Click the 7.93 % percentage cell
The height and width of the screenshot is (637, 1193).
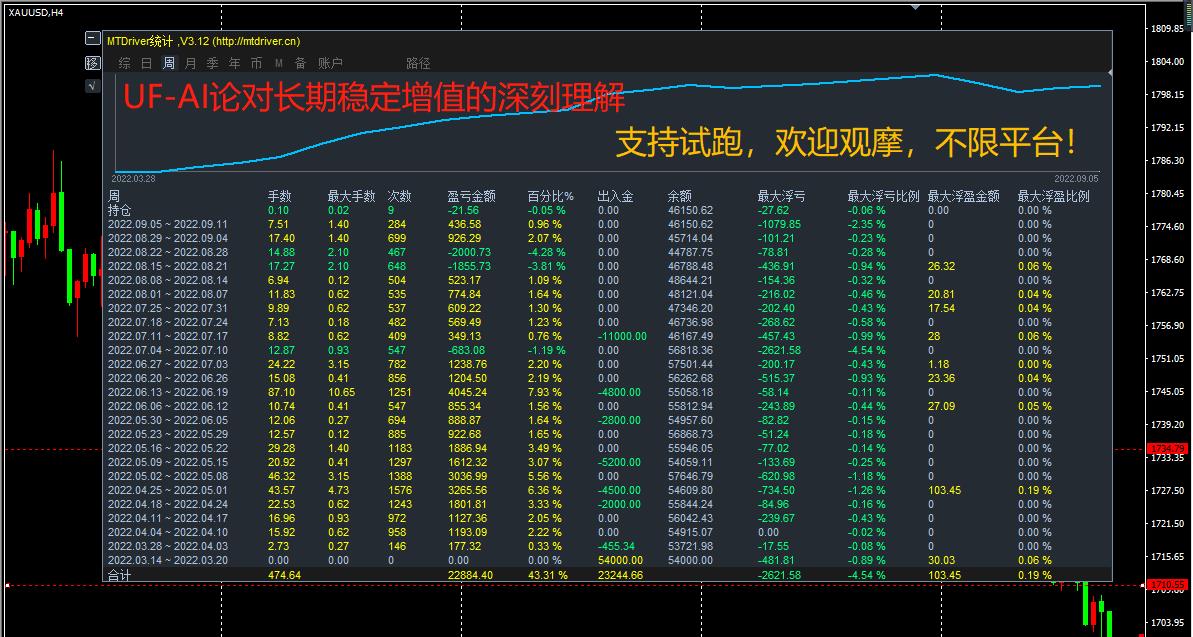[546, 392]
